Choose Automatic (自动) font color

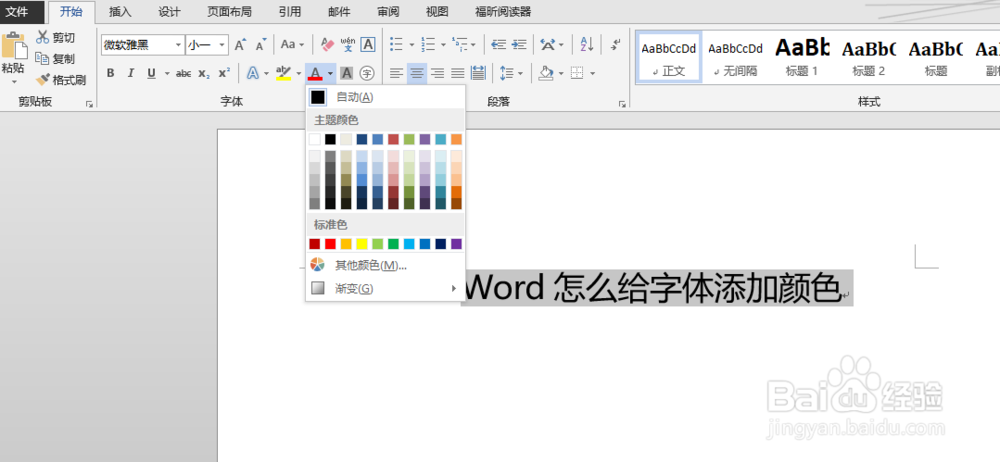pos(385,97)
